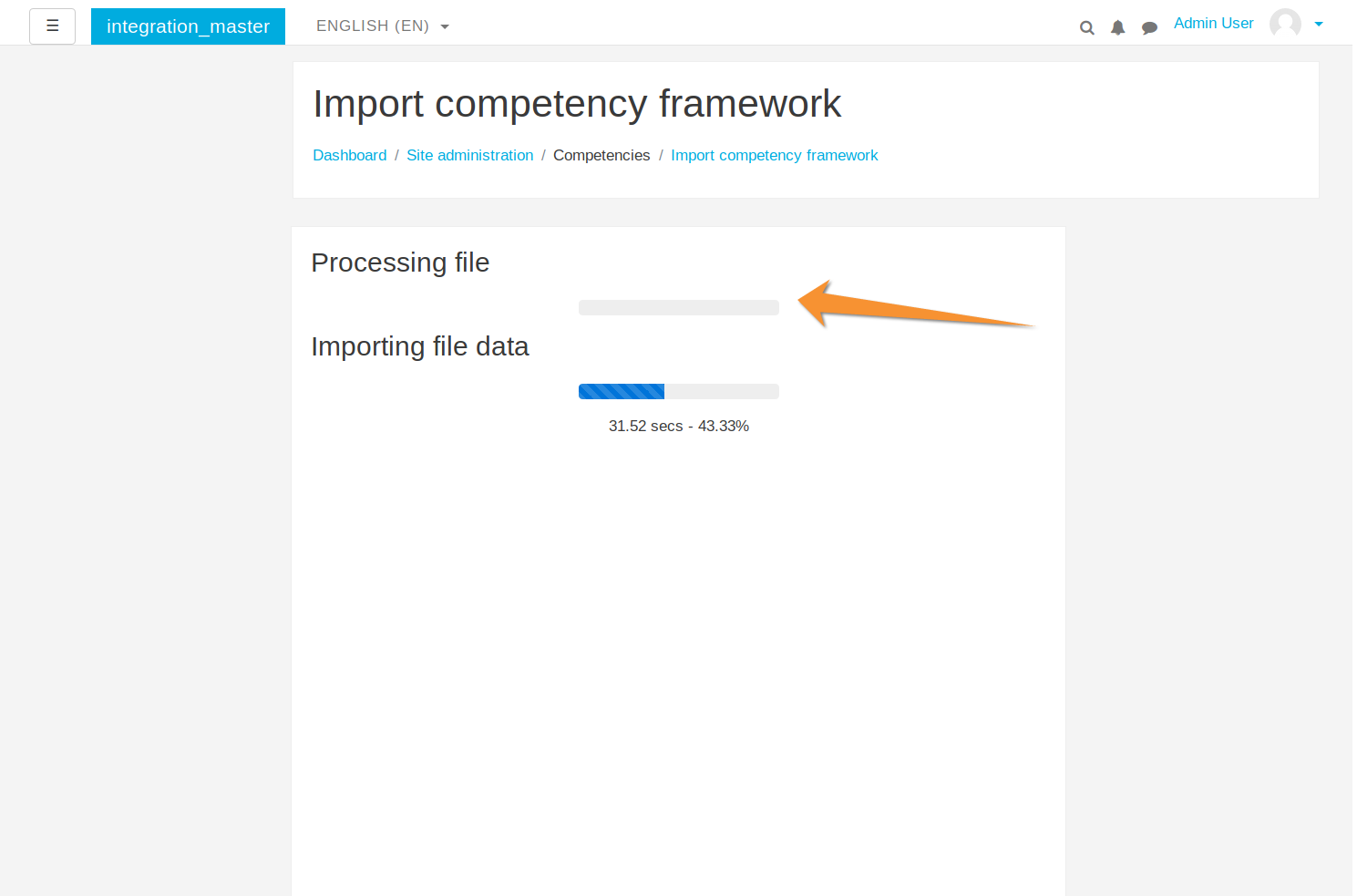1357x896 pixels.
Task: Click the 31.52 secs - 43.33% status text
Action: (679, 426)
